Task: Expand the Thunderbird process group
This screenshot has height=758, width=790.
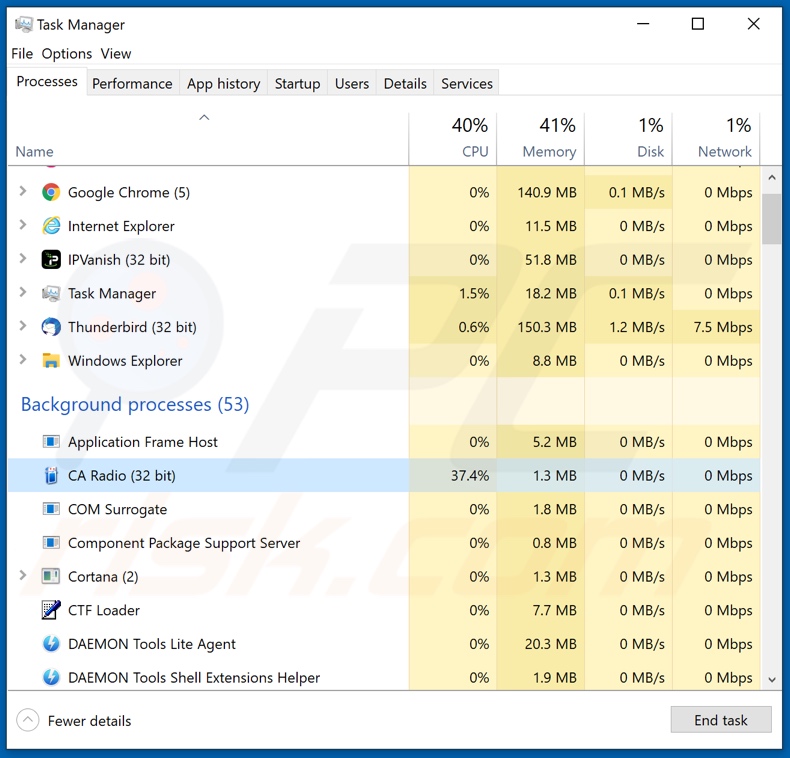Action: [23, 326]
